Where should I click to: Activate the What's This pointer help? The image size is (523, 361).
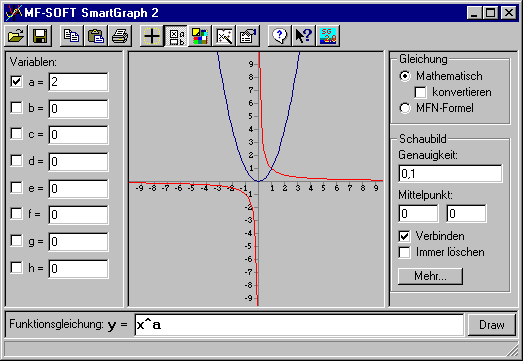point(304,36)
